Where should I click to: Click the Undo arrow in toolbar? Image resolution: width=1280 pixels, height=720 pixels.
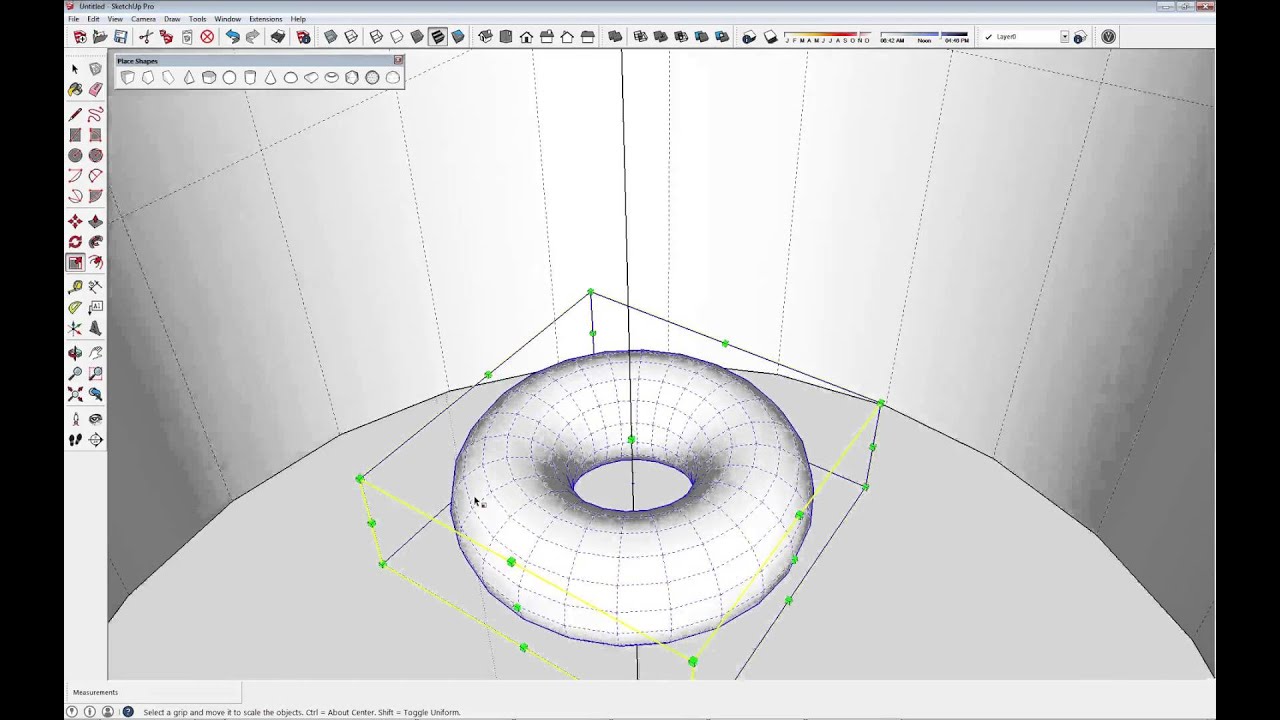click(x=232, y=37)
